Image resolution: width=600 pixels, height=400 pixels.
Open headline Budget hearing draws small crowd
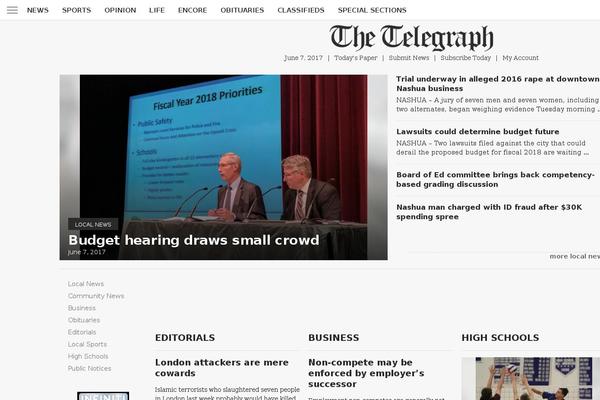[194, 240]
